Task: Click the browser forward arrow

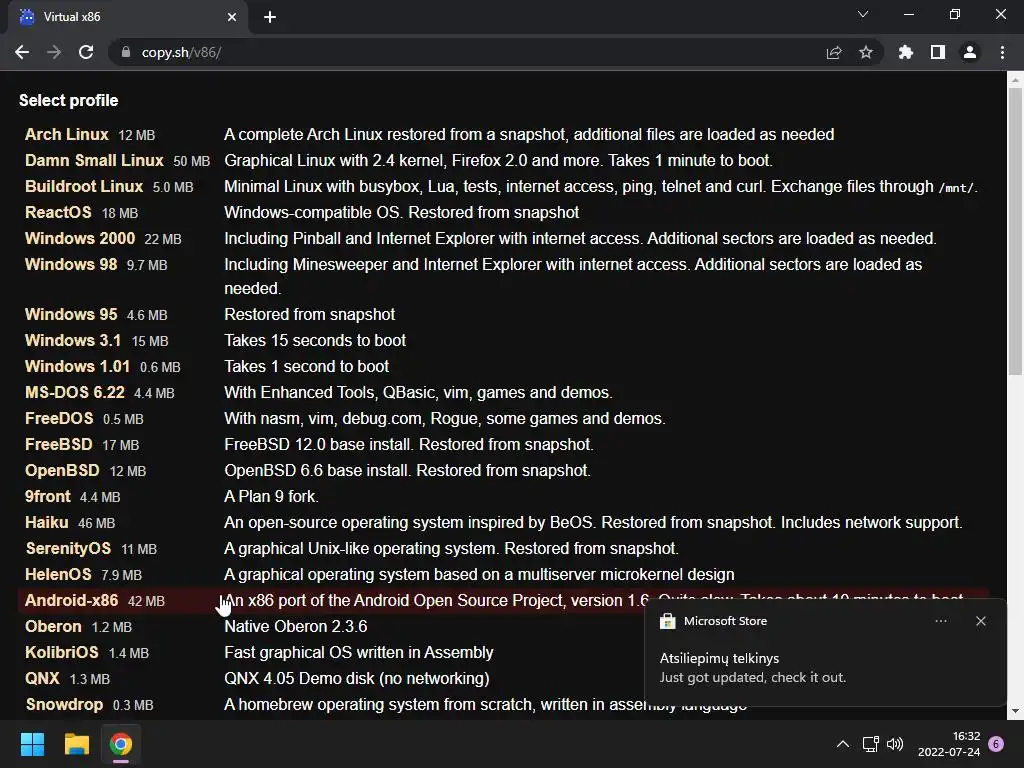Action: (54, 52)
